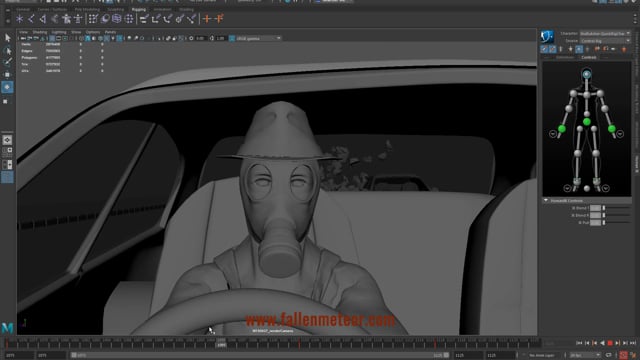Open the playback speed fps dropdown
The height and width of the screenshot is (360, 640).
click(x=585, y=355)
